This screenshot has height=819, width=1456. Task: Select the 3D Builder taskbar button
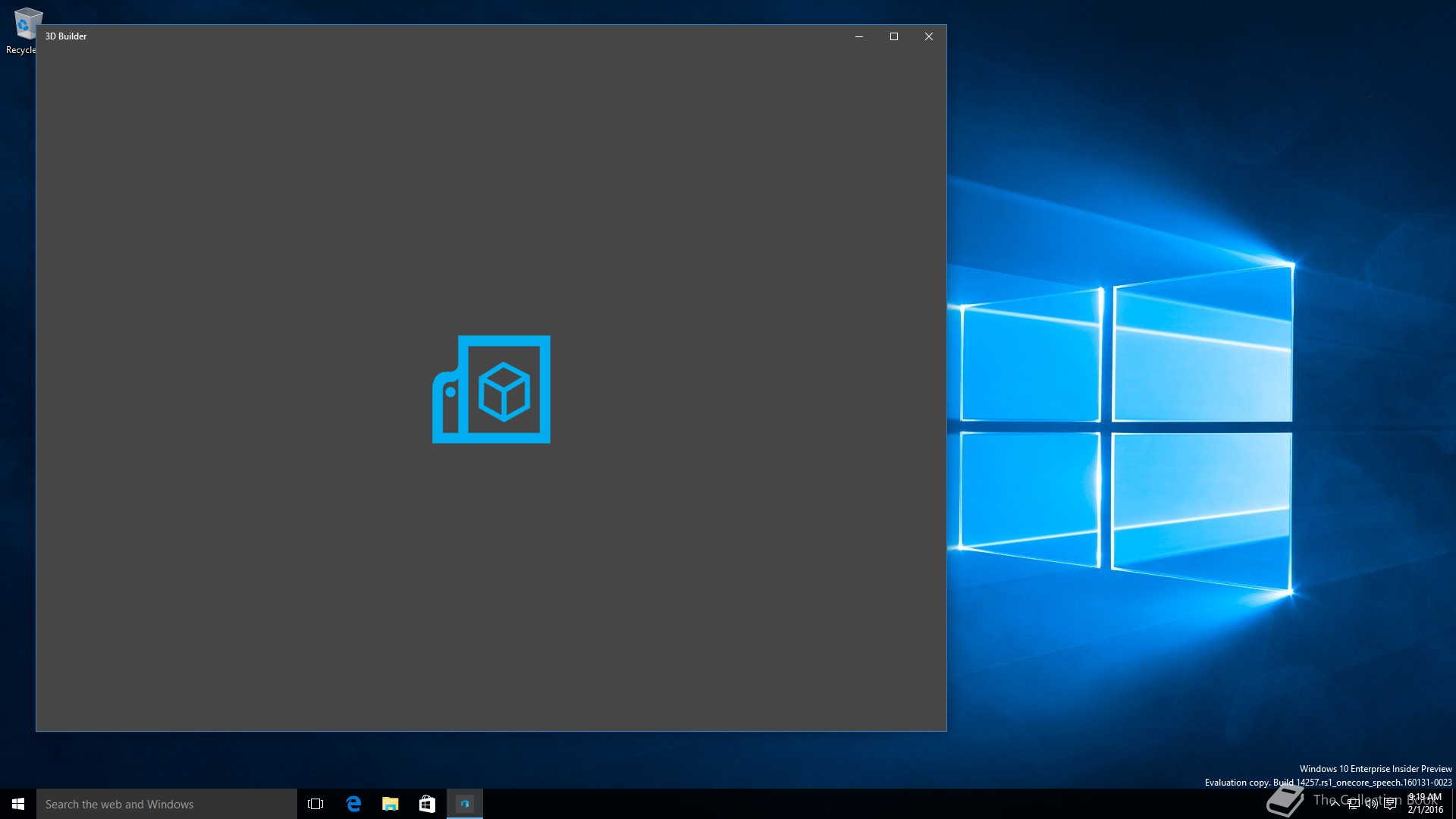(464, 804)
